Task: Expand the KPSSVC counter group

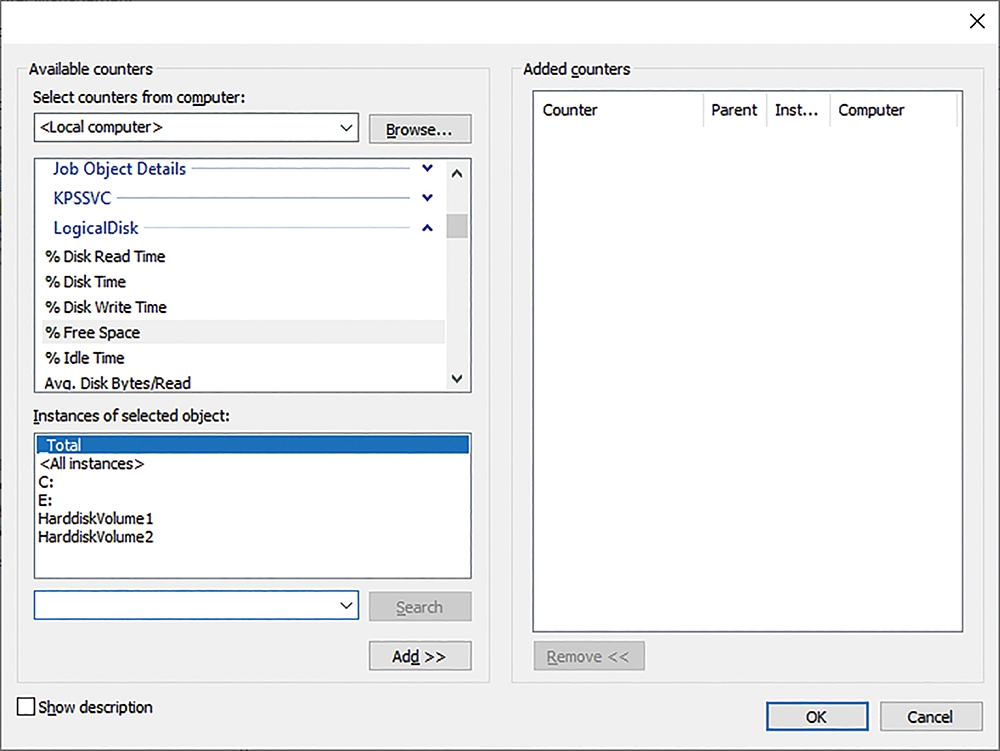Action: (x=427, y=198)
